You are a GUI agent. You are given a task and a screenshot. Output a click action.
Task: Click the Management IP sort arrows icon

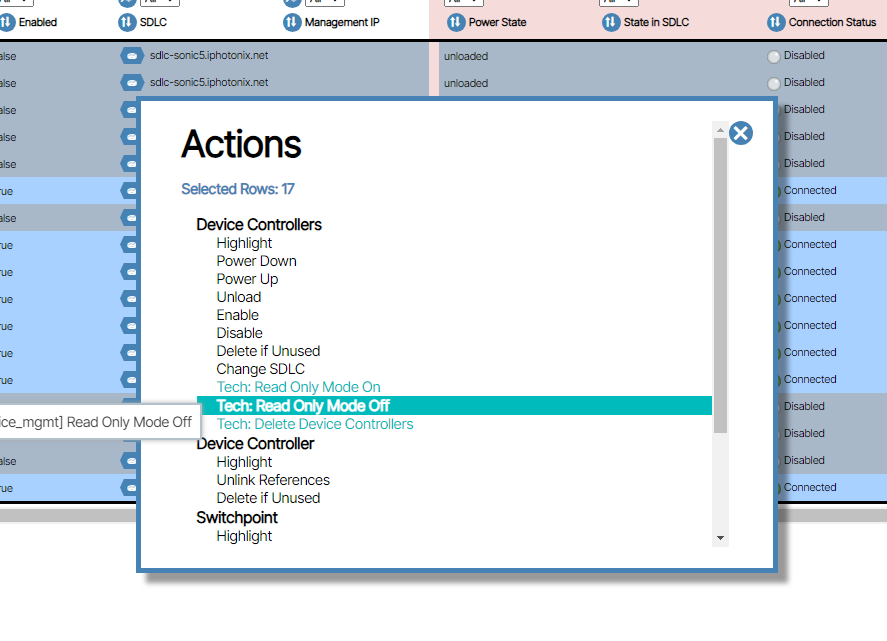tap(291, 21)
